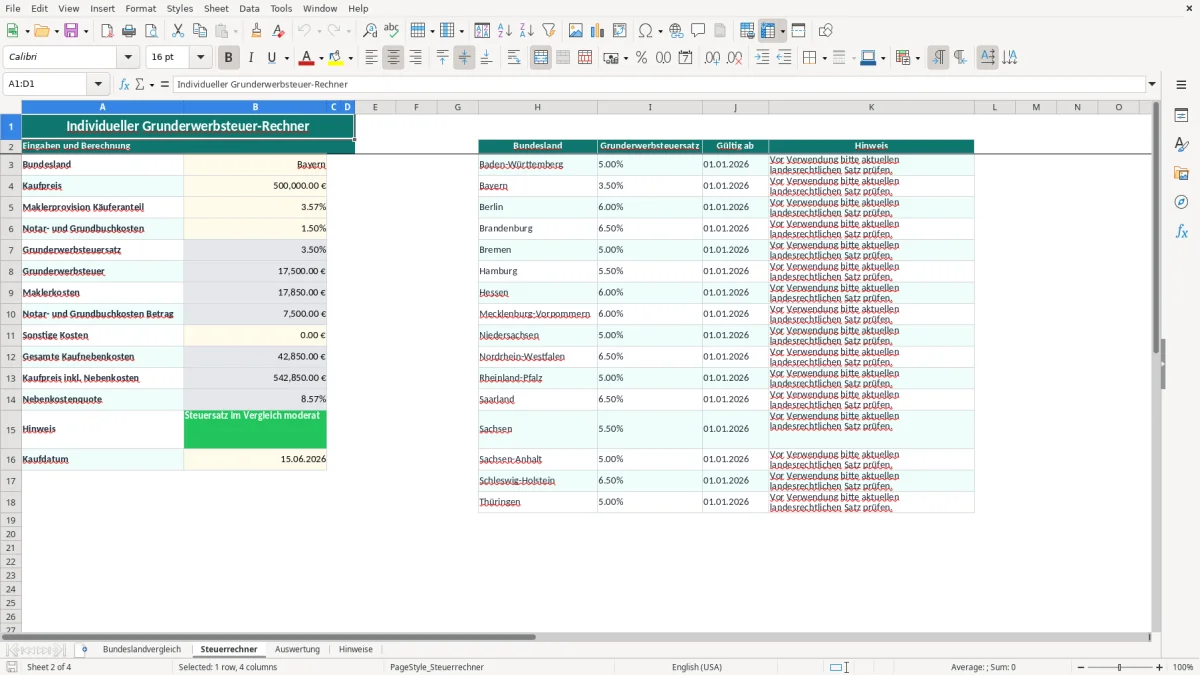
Task: Format as date icon
Action: pos(685,58)
